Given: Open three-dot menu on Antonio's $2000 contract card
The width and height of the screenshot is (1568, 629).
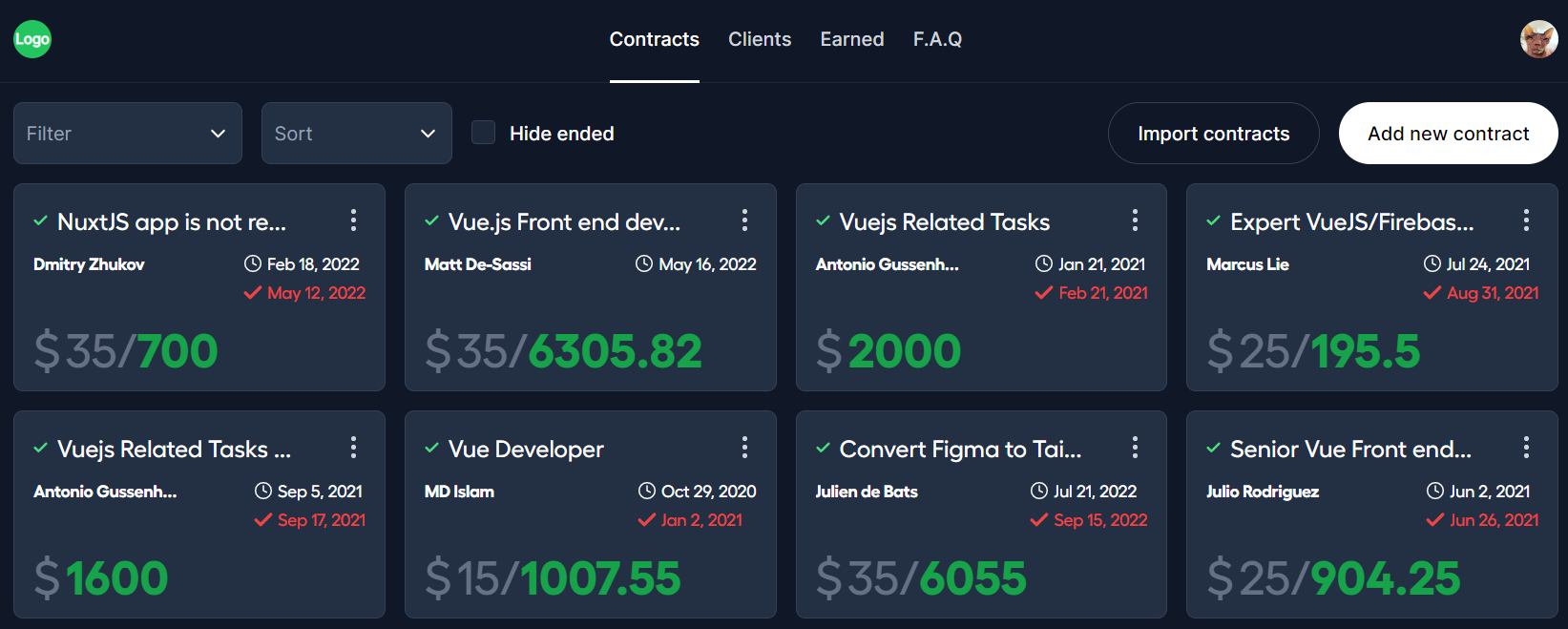Looking at the screenshot, I should pos(1135,220).
